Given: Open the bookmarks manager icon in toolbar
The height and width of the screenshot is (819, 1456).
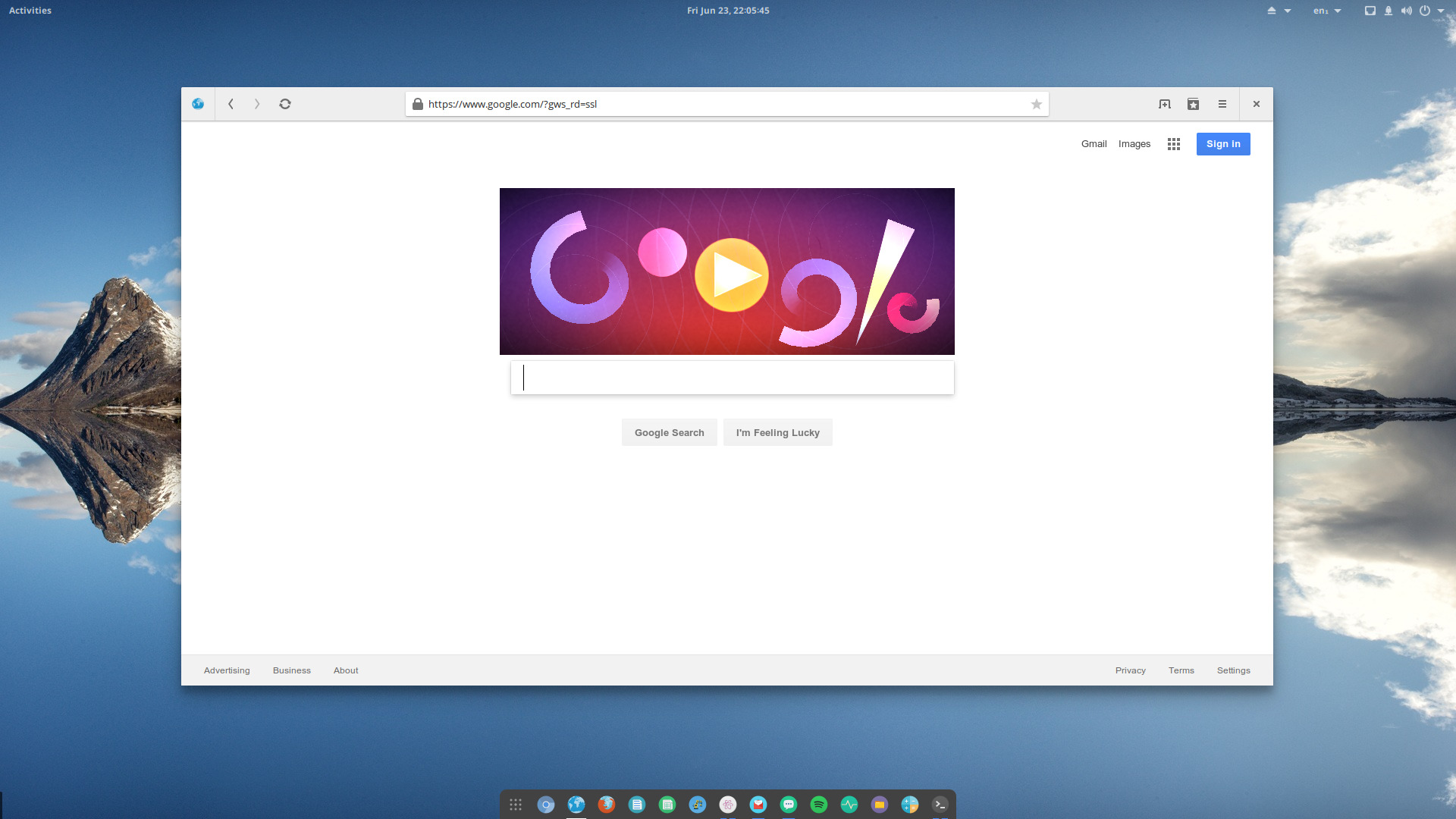Looking at the screenshot, I should point(1193,104).
